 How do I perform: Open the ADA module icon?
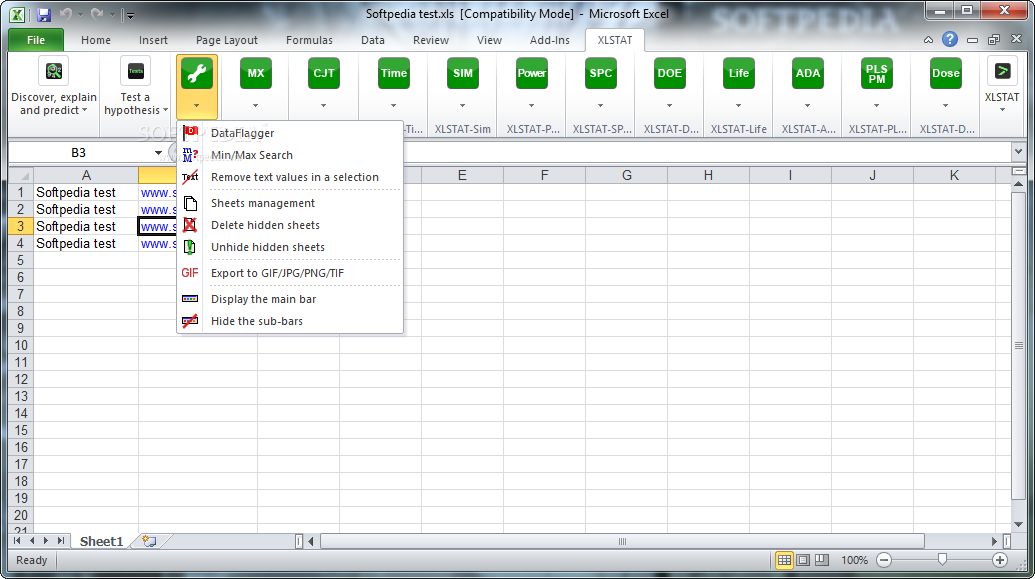[808, 73]
